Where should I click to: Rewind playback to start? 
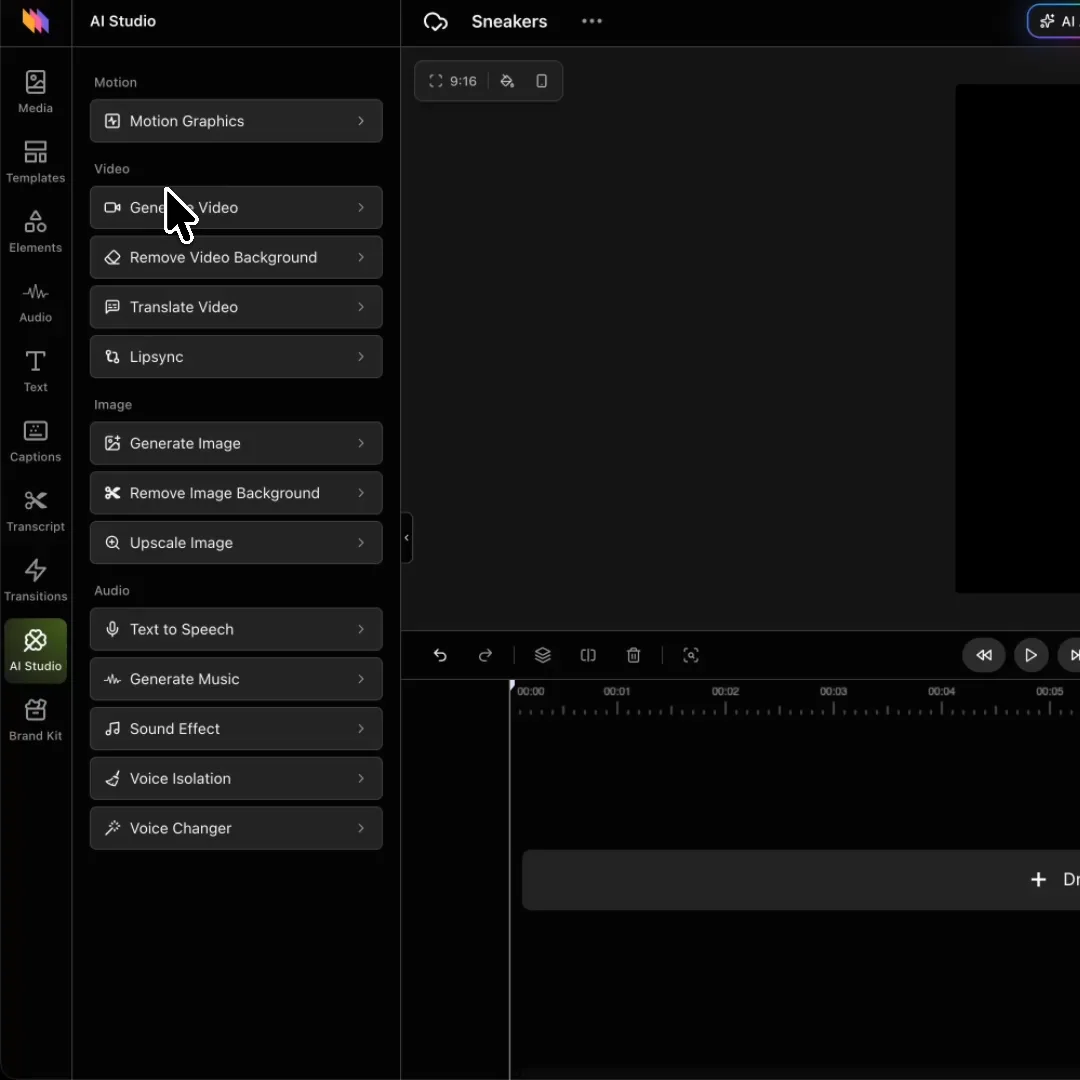pos(984,655)
